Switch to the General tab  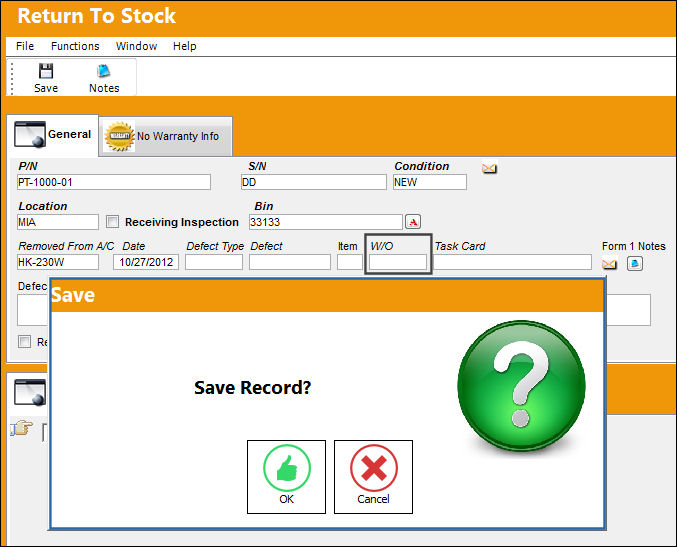click(53, 135)
